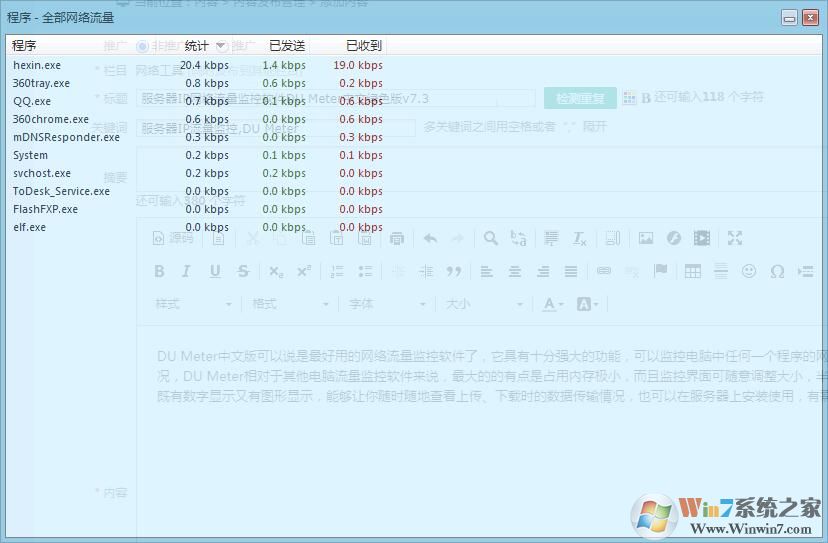Screen dimensions: 828x543
Task: Sort by the 统计 column header
Action: (198, 45)
